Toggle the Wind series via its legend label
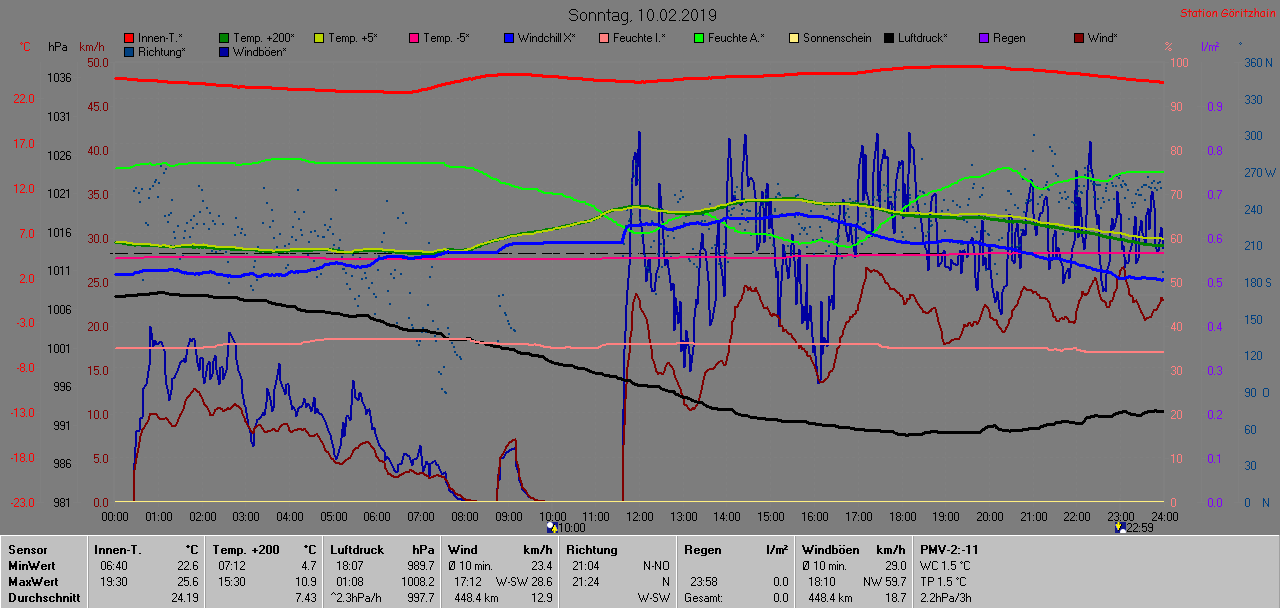Viewport: 1280px width, 608px height. pos(1102,38)
